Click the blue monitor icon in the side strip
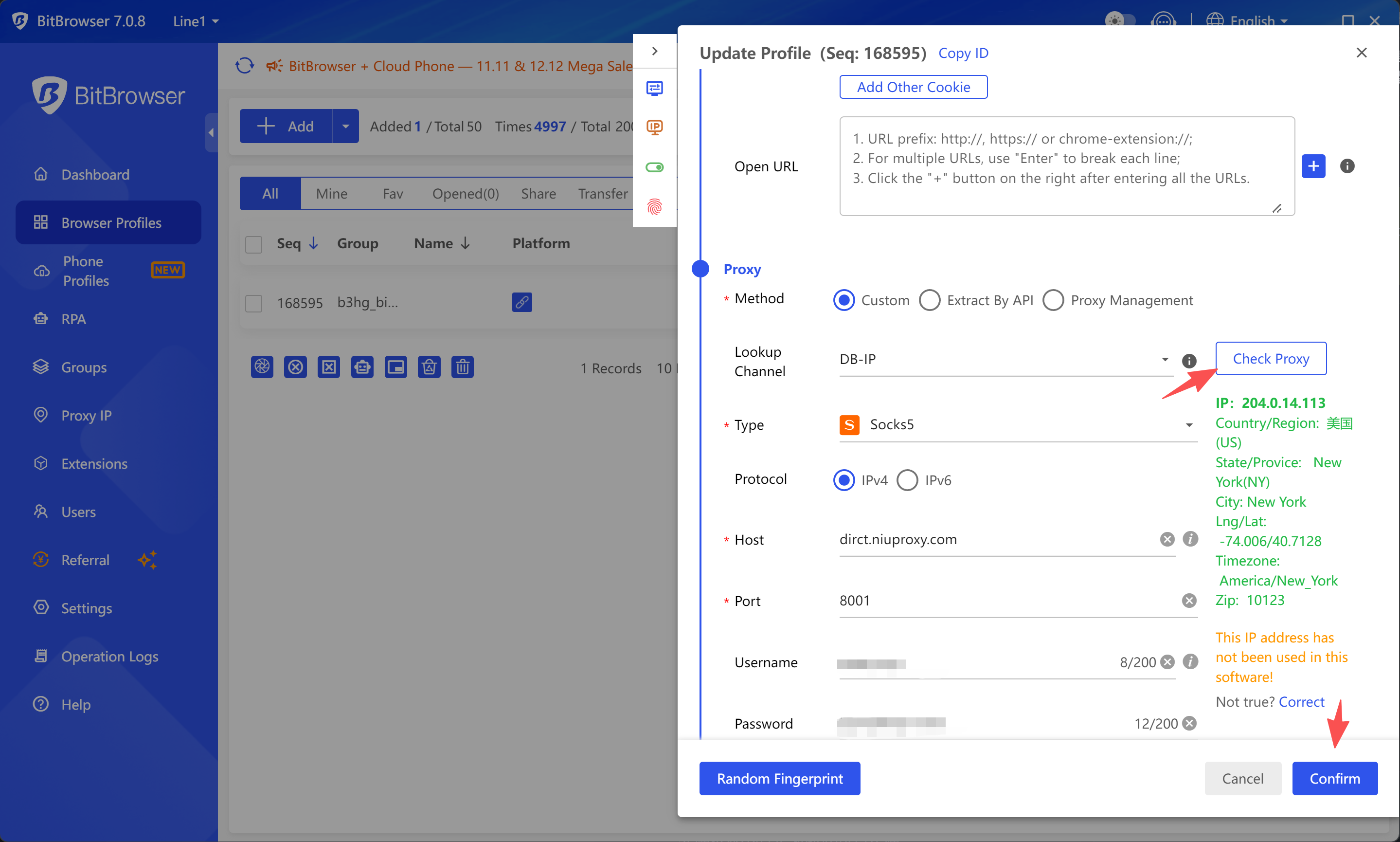 (x=654, y=88)
